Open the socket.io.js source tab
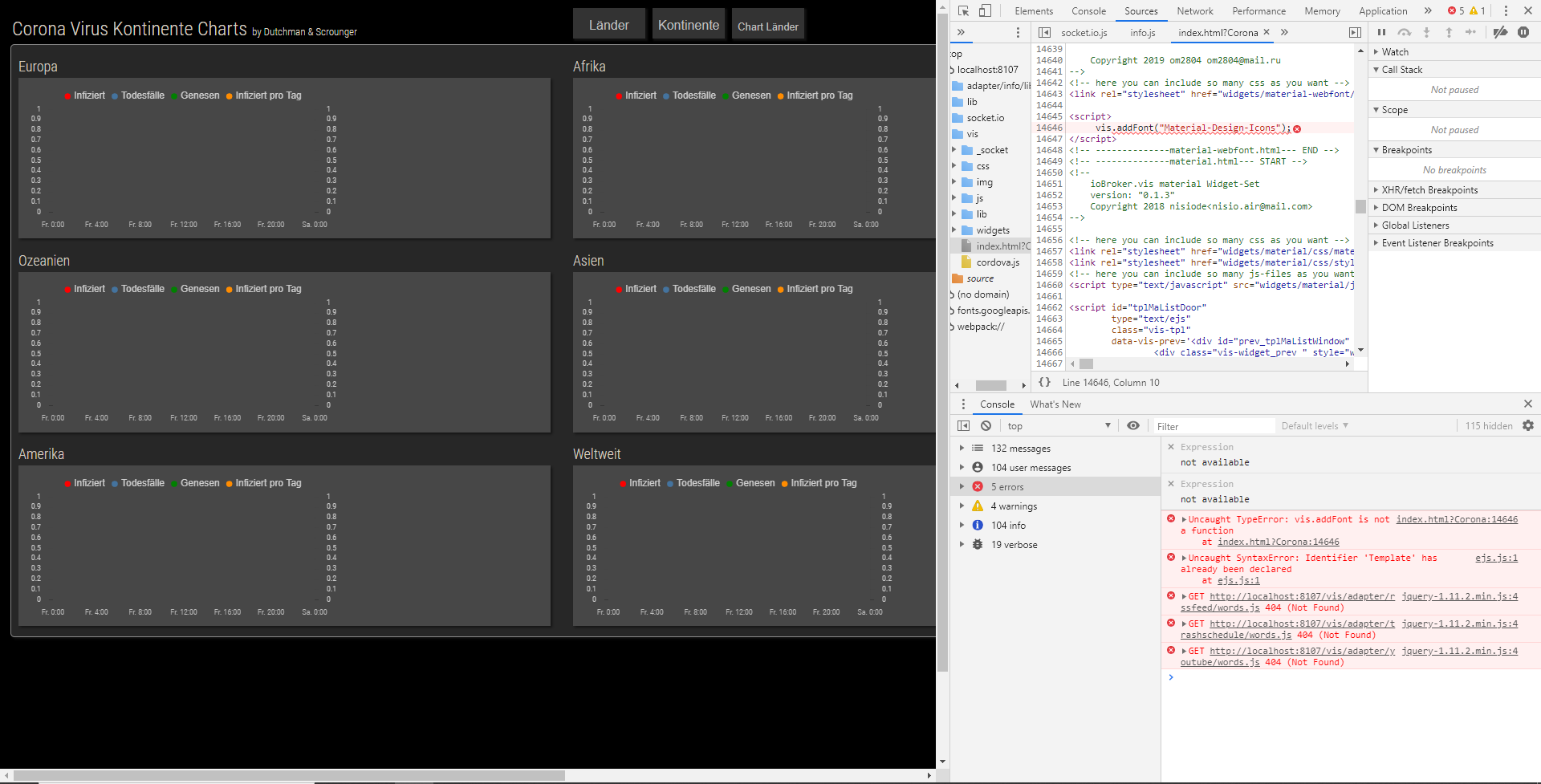 coord(1084,32)
